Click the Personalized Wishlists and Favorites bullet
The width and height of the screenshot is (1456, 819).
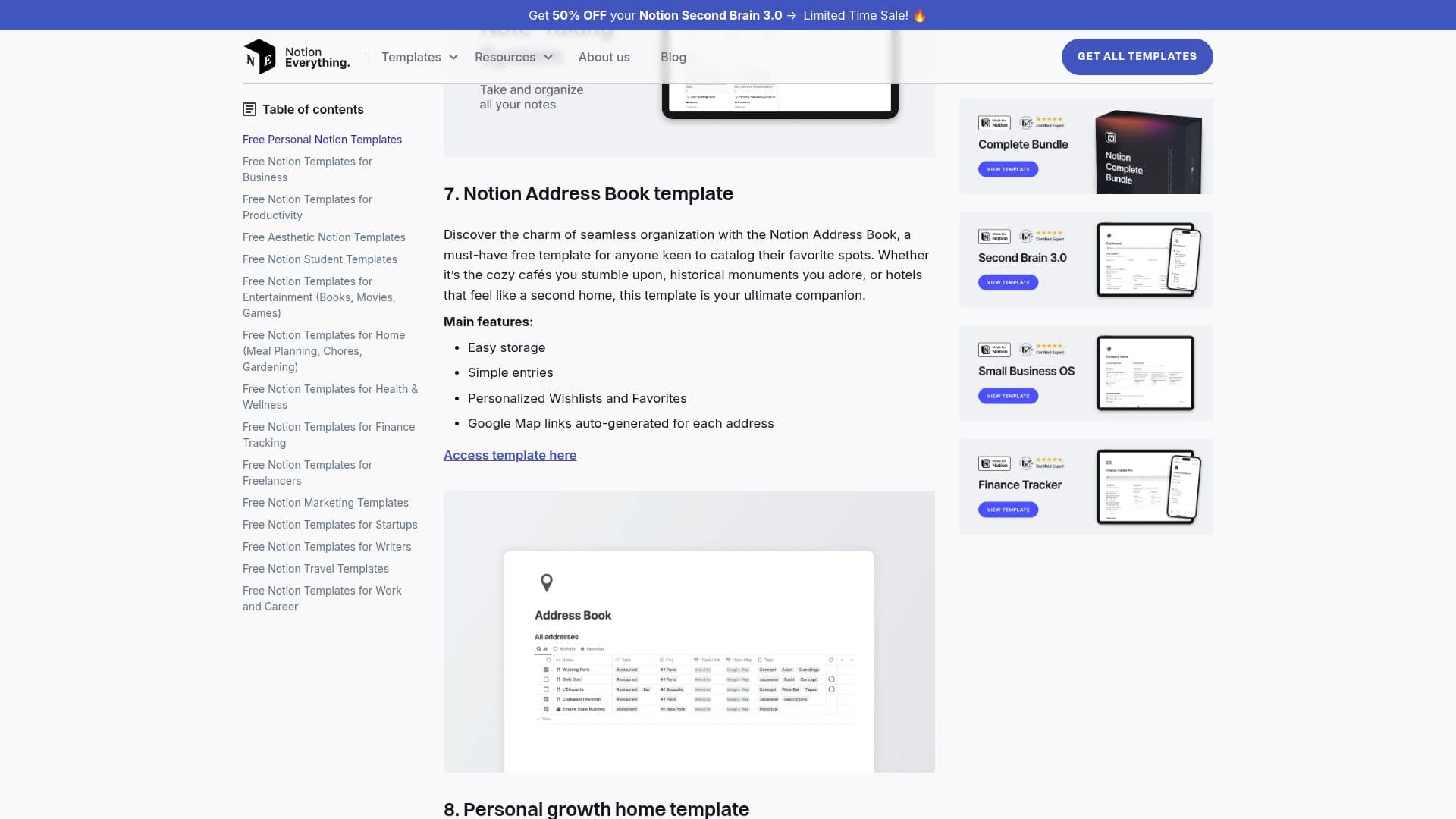[x=577, y=398]
